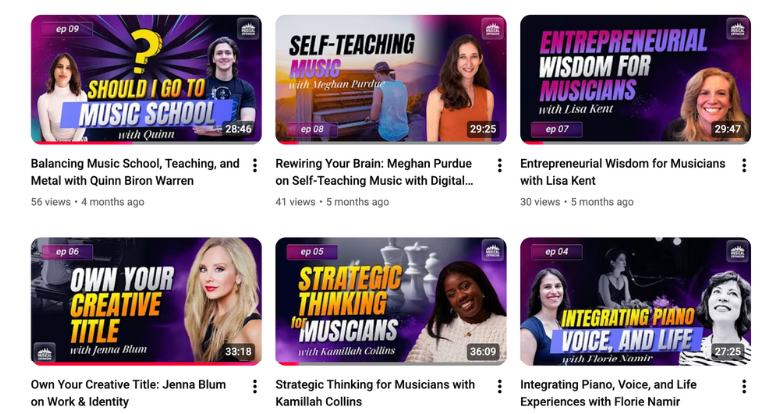Open options menu for Kamillah Collins video

click(499, 387)
